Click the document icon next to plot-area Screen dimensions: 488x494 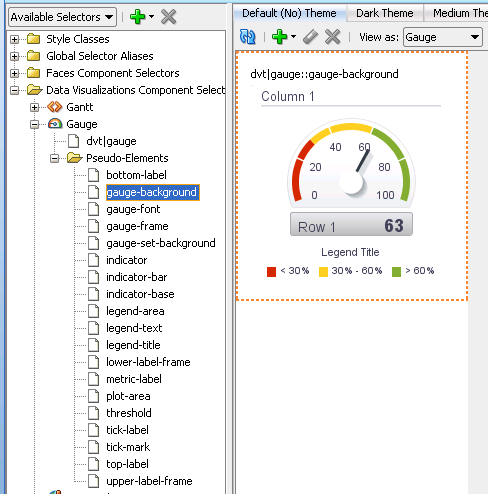tap(94, 396)
